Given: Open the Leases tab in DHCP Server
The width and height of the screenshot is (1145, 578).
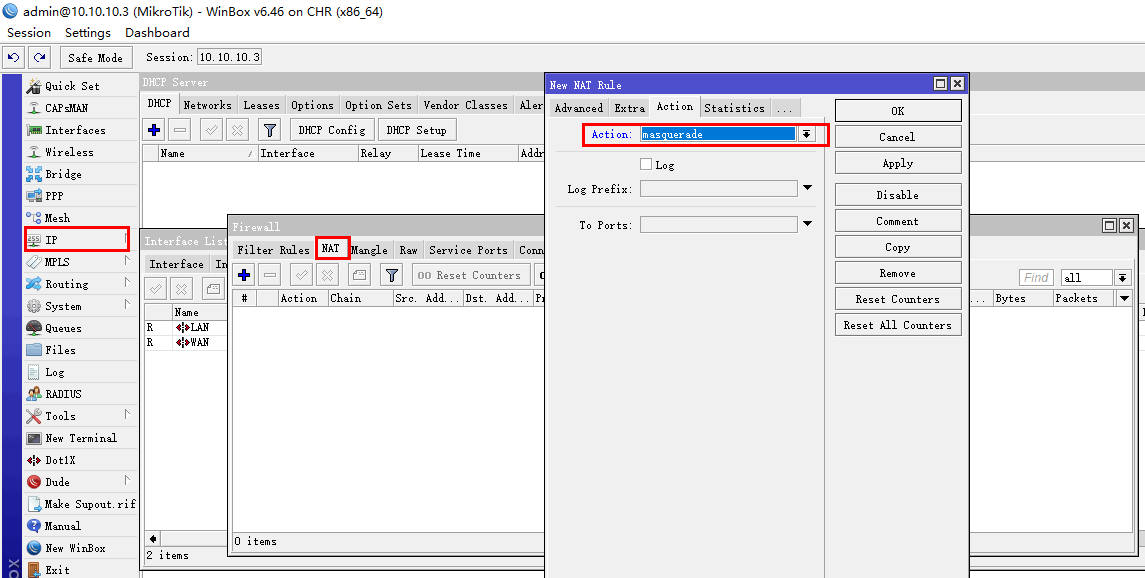Looking at the screenshot, I should pos(261,105).
